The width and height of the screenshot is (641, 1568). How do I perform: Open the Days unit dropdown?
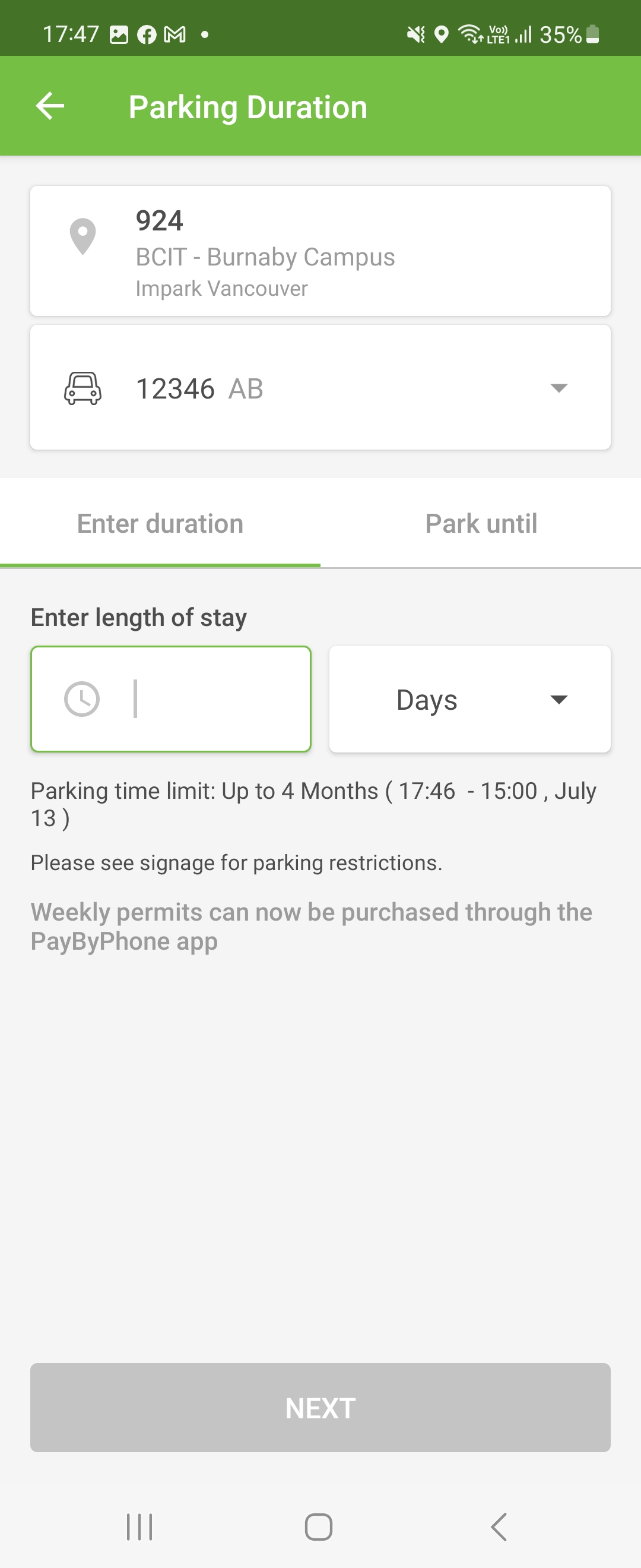coord(469,699)
